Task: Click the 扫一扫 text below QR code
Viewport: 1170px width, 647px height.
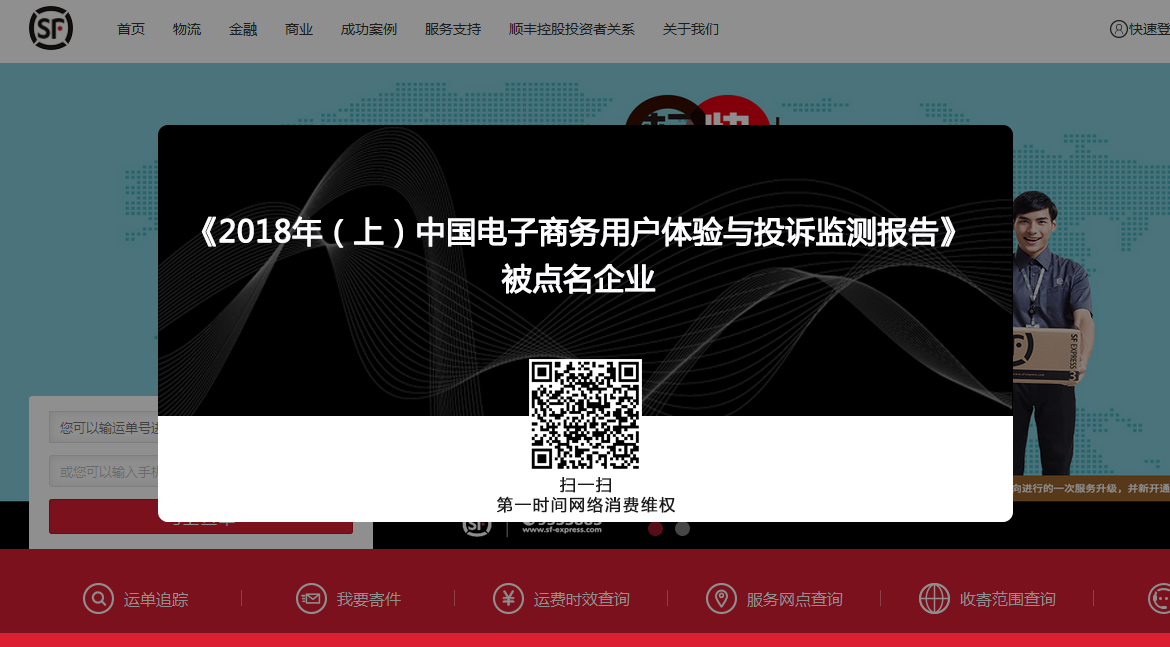Action: (x=586, y=485)
